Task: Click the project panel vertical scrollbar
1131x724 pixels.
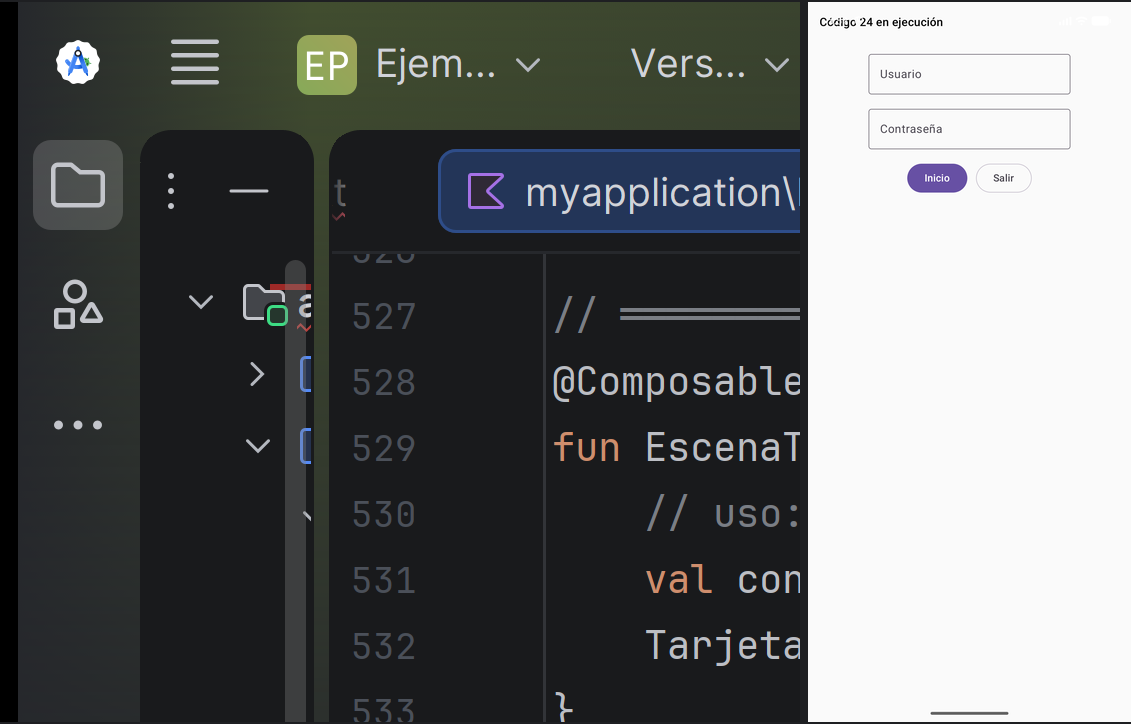Action: click(295, 490)
